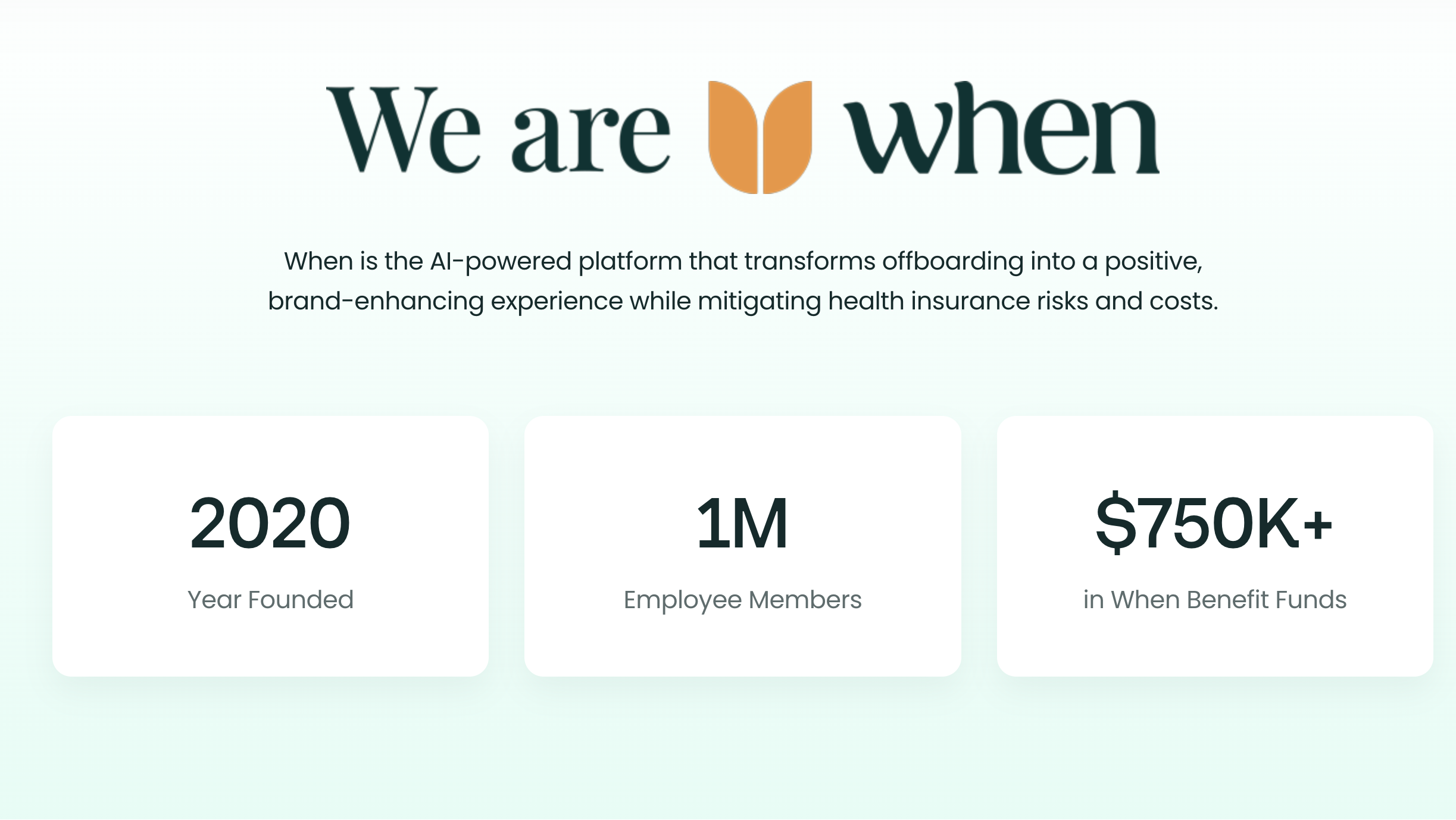
Task: Click the word 'offboarding' in the description
Action: click(952, 261)
